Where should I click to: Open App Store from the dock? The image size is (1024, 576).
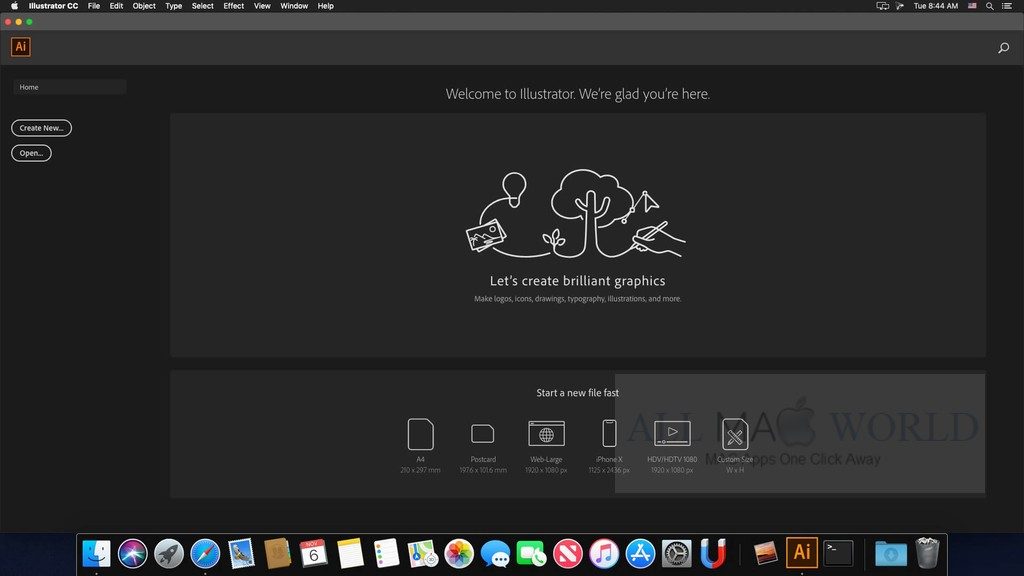tap(640, 554)
